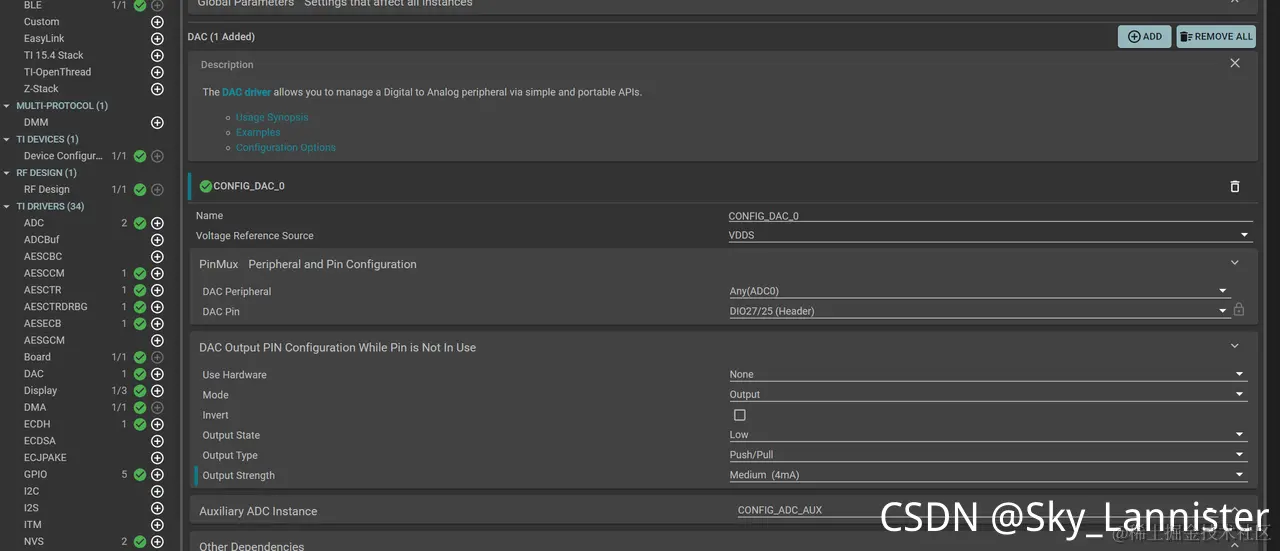Open the Configuration Options link
Image resolution: width=1280 pixels, height=551 pixels.
(286, 147)
